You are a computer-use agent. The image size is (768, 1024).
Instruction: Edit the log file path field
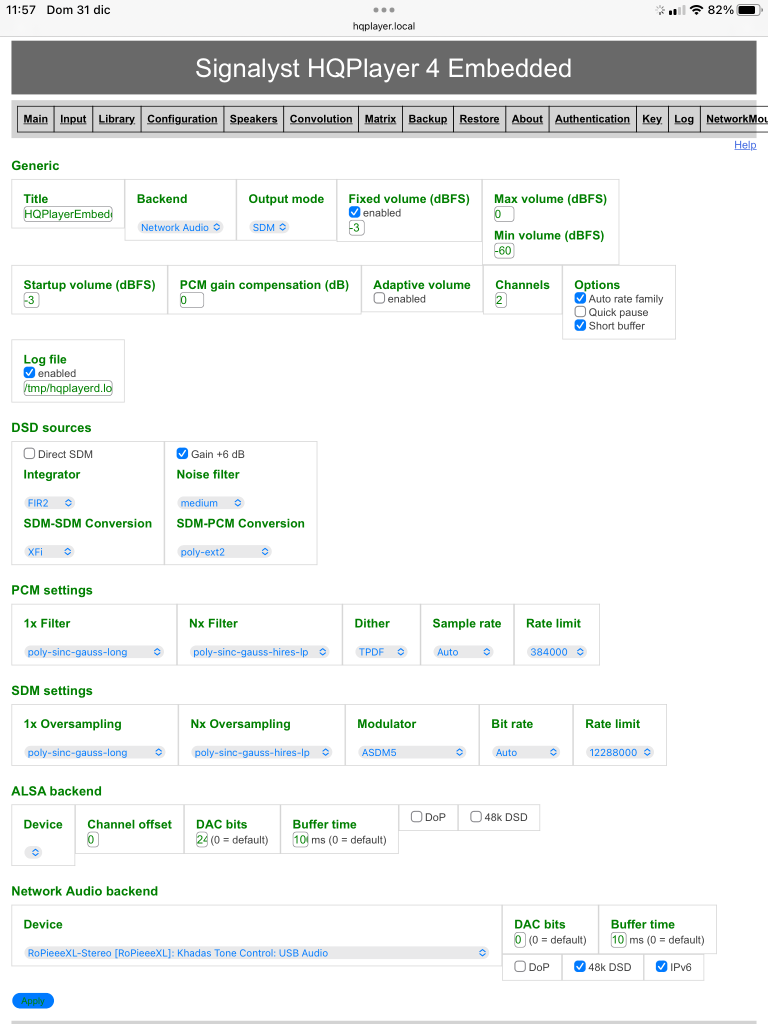[68, 388]
